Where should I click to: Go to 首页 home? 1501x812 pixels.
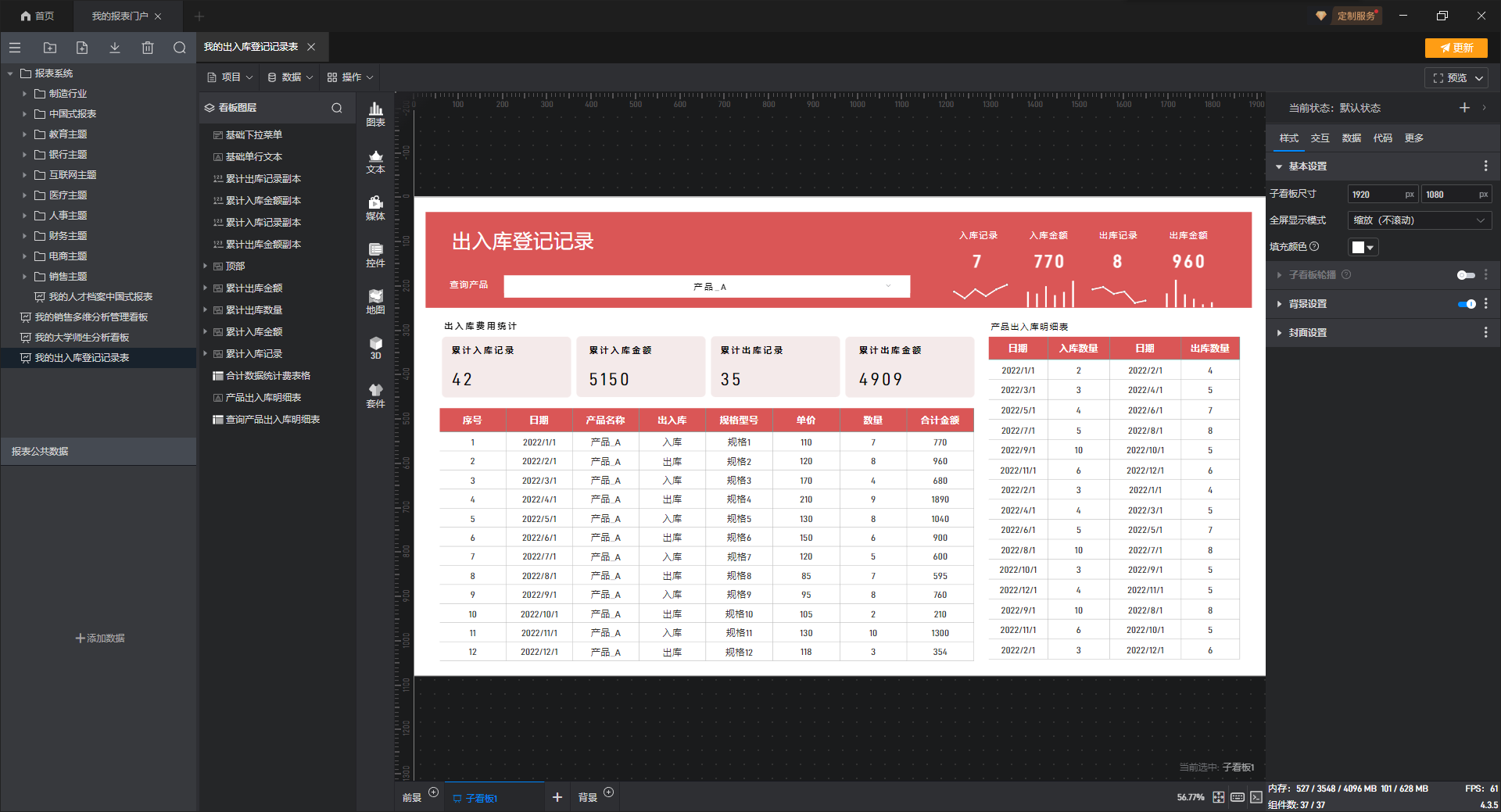pos(37,16)
